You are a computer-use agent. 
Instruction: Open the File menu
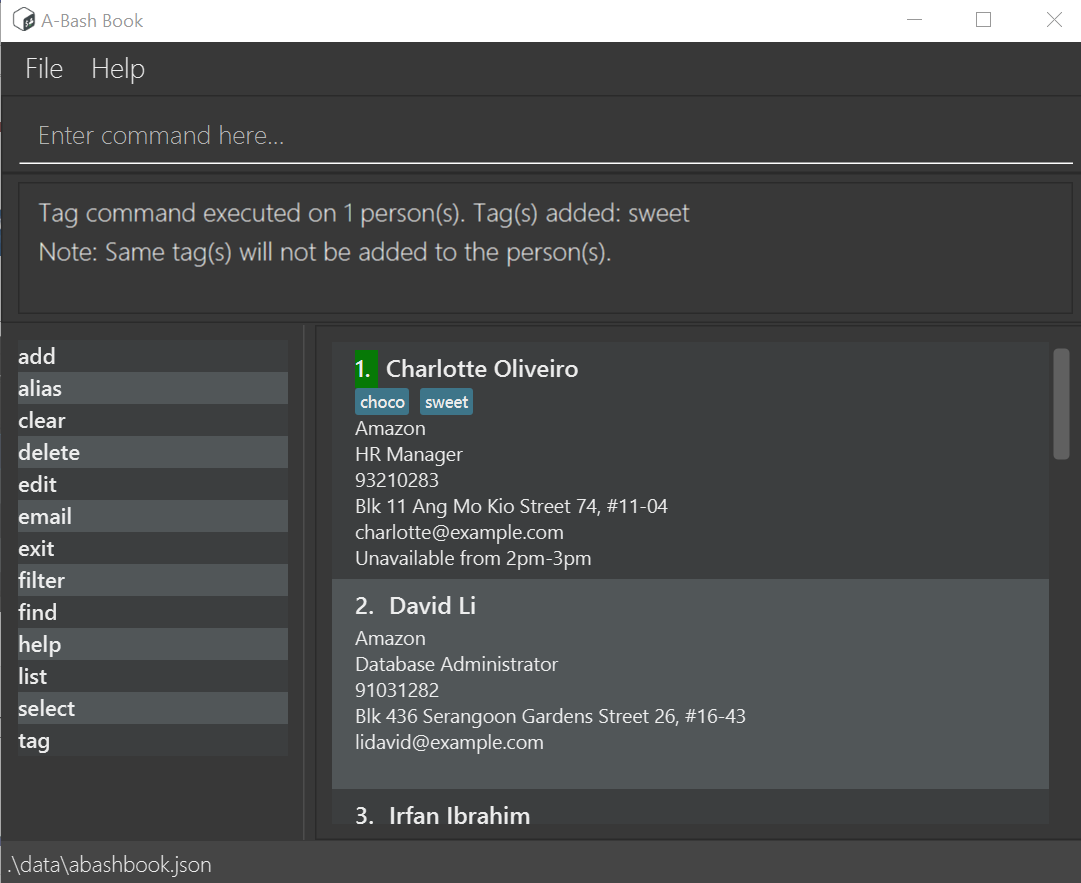[44, 69]
